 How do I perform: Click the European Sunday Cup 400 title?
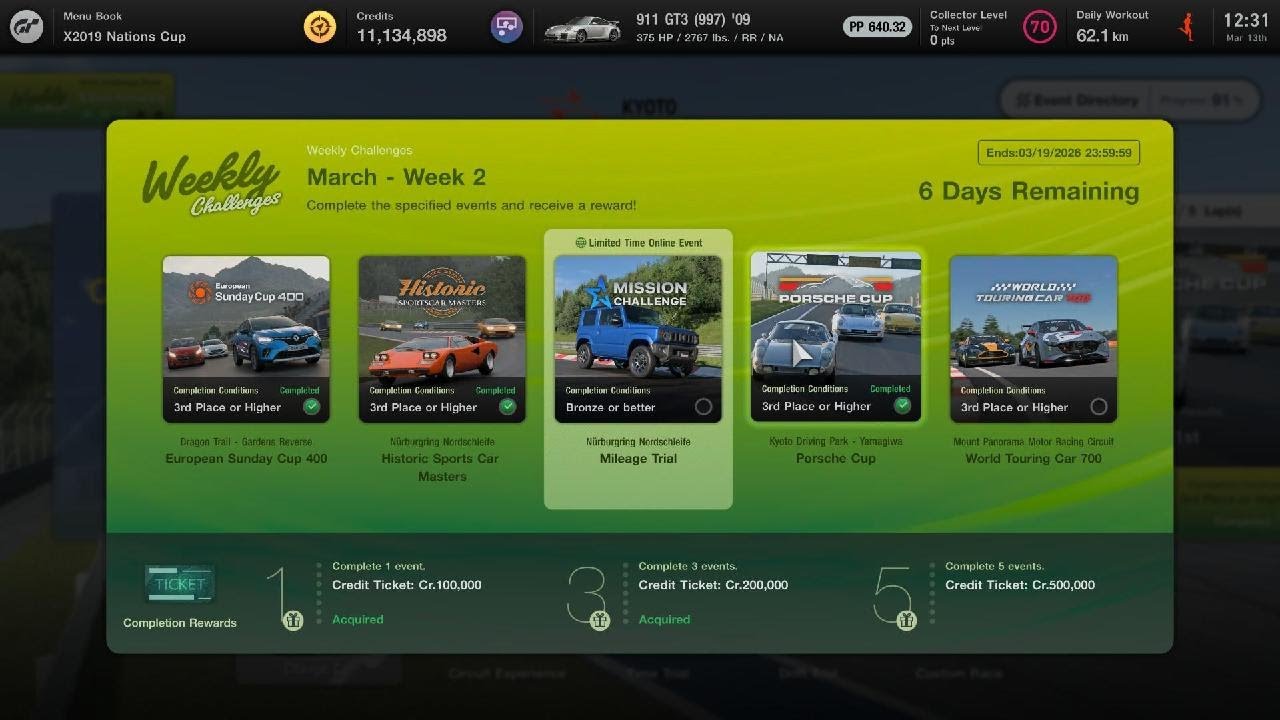246,459
